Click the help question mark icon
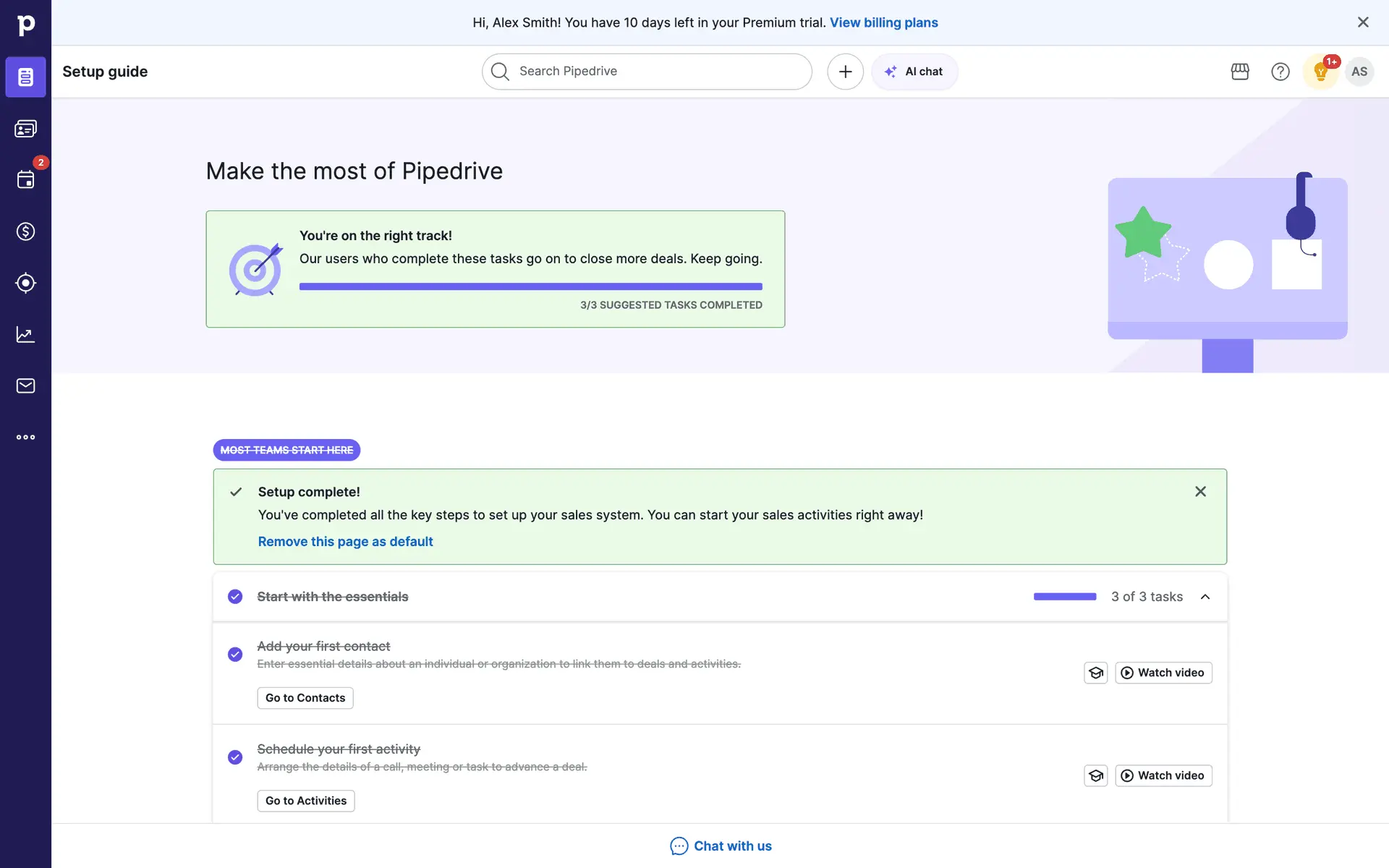 coord(1280,72)
